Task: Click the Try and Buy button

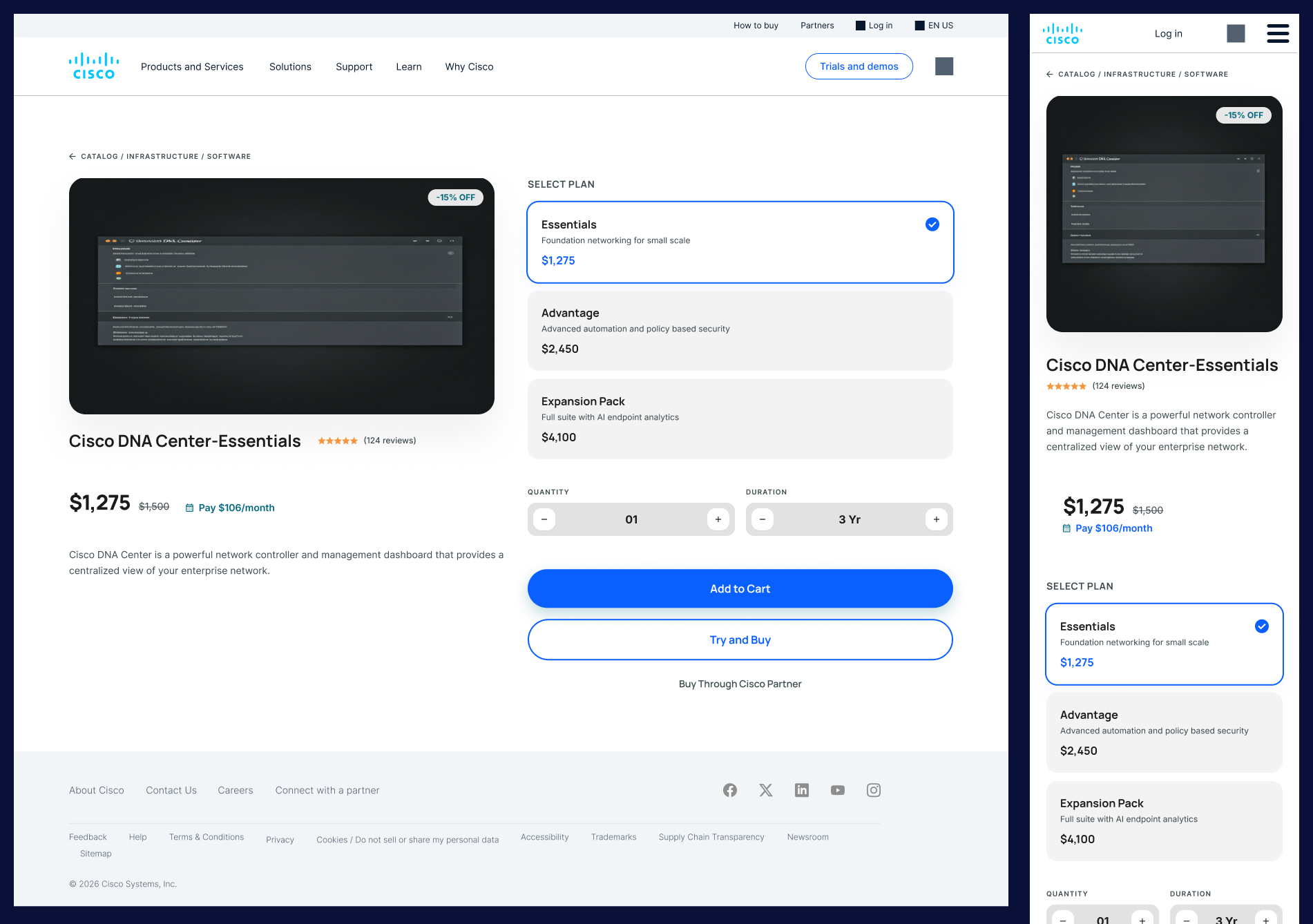Action: coord(740,639)
